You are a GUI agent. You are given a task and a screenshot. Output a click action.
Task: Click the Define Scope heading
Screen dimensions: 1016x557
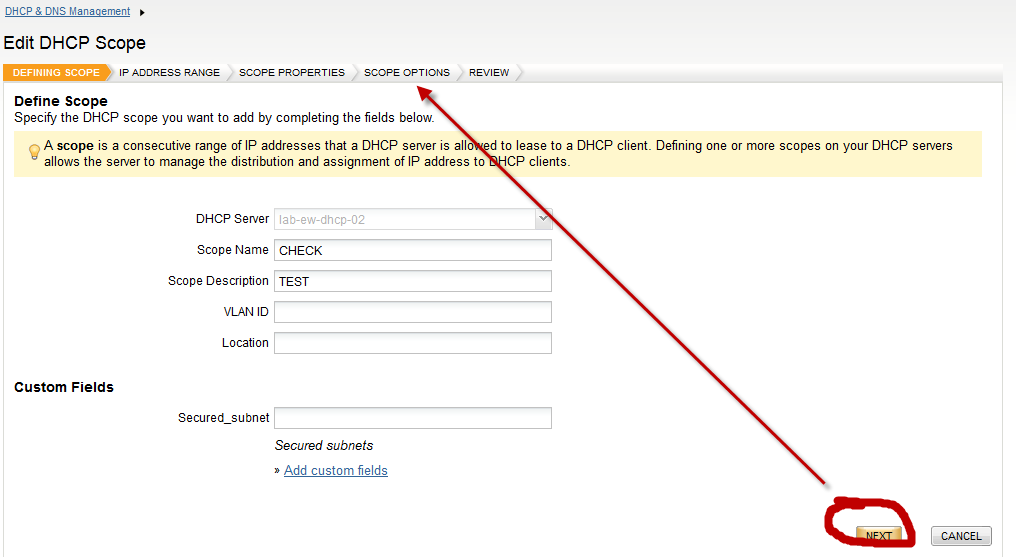coord(61,101)
